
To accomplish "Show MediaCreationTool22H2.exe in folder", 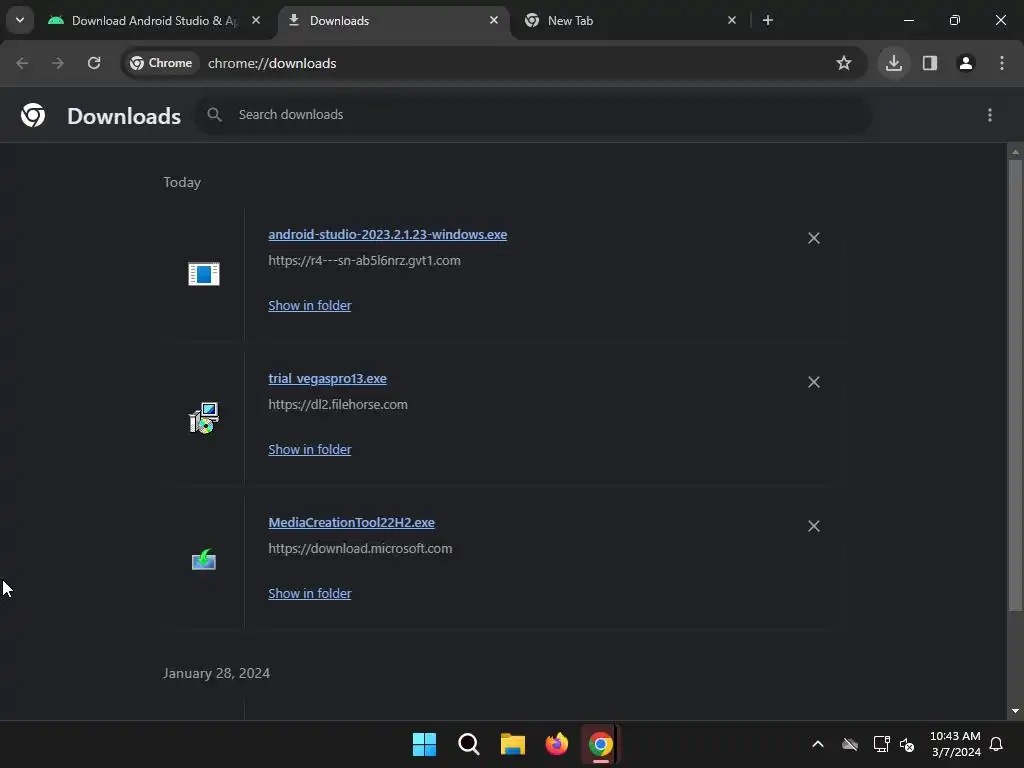I will (310, 594).
